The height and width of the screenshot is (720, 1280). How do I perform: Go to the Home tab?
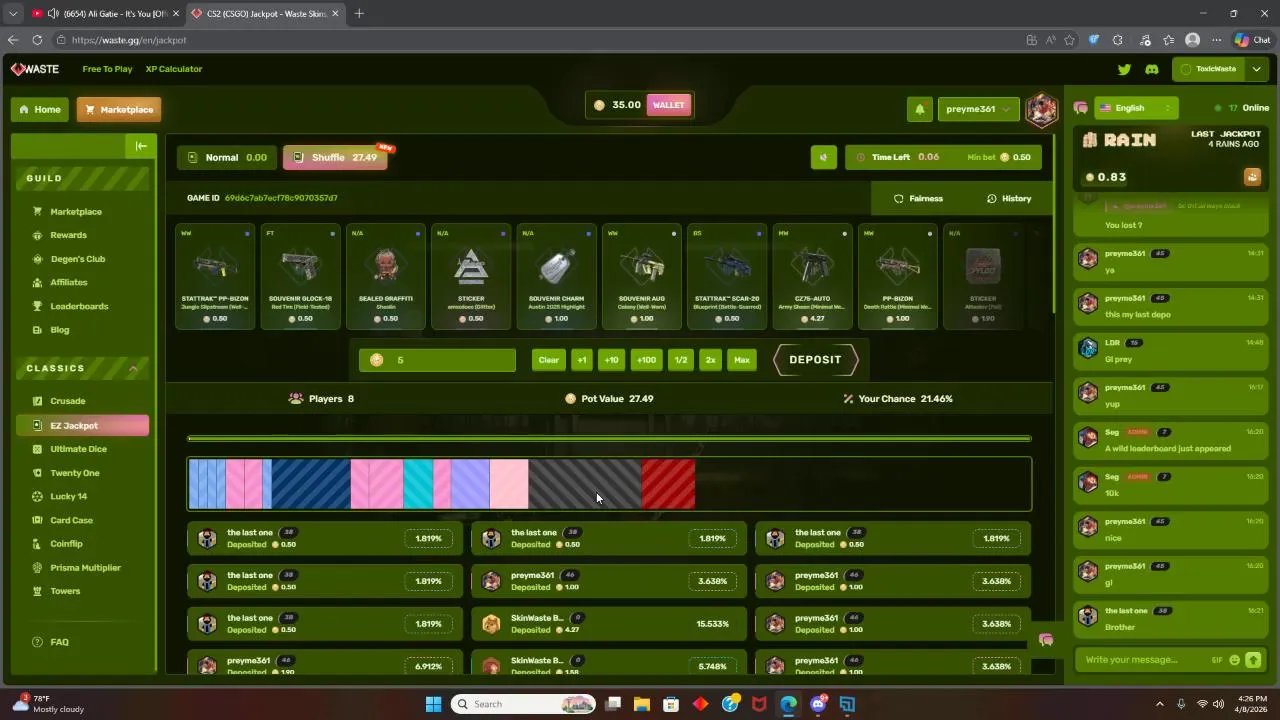click(x=40, y=109)
